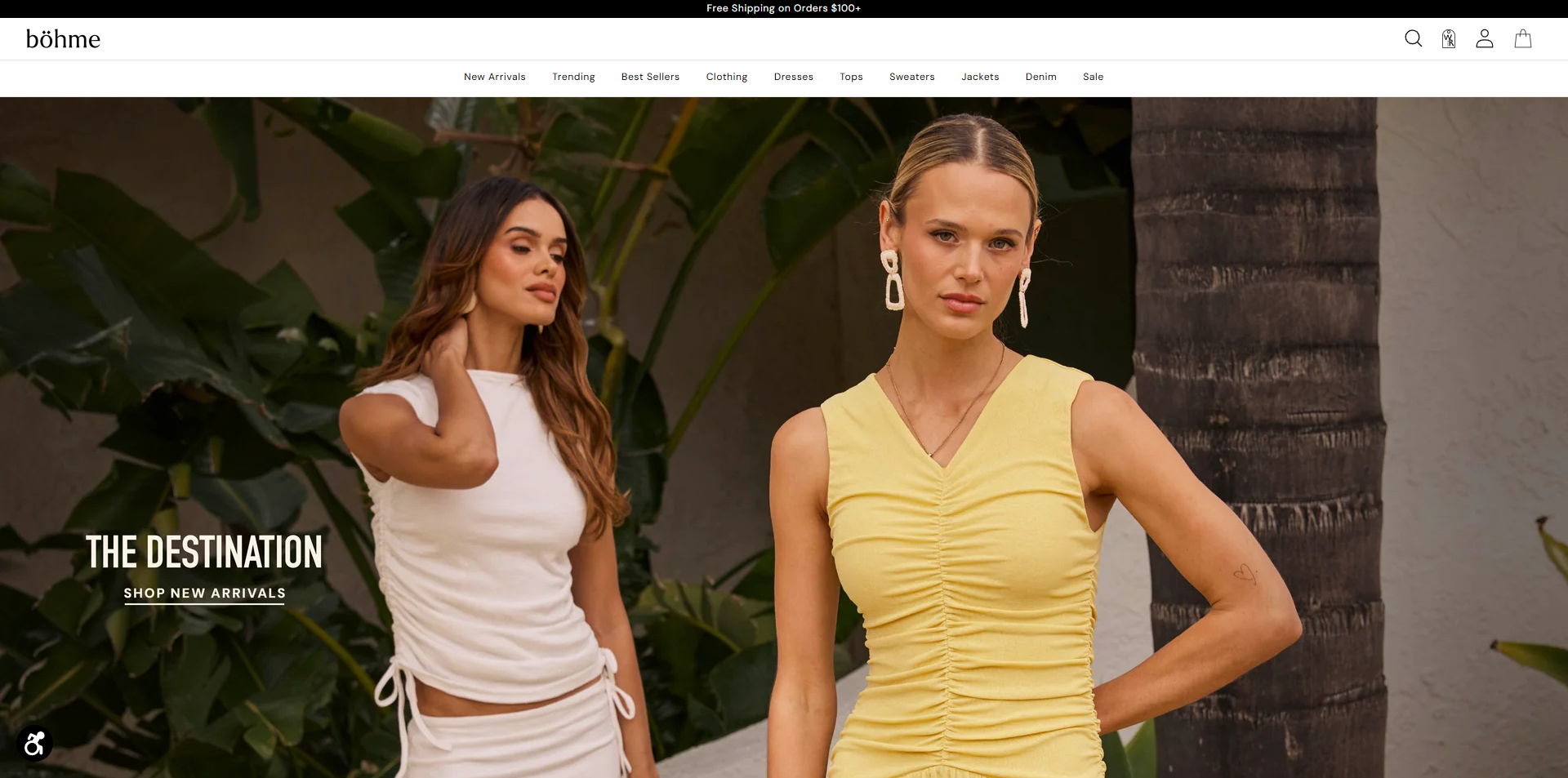Open the Sweaters category
Image resolution: width=1568 pixels, height=778 pixels.
(x=911, y=77)
